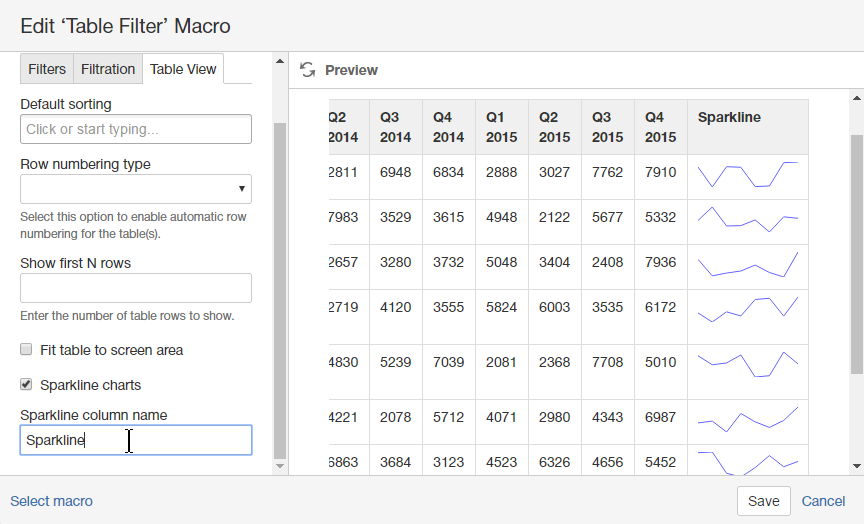
Task: Click the preview pane vertical scrollbar
Action: [856, 280]
